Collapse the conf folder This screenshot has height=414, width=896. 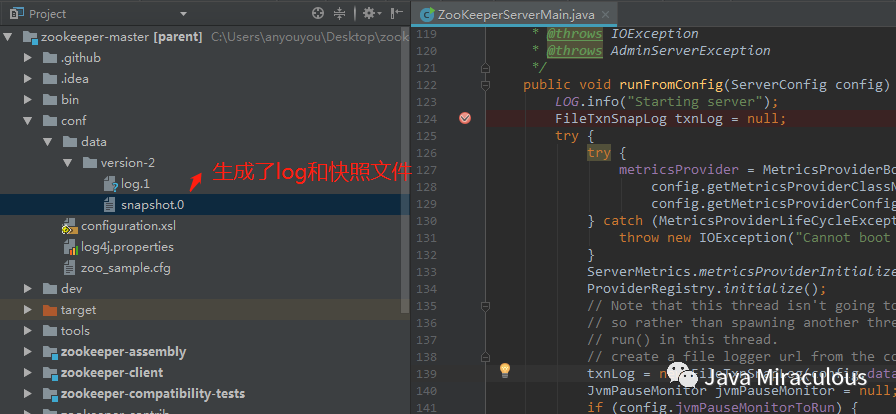tap(27, 121)
